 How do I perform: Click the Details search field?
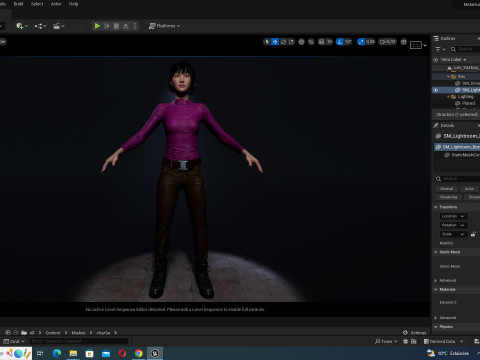tap(457, 179)
